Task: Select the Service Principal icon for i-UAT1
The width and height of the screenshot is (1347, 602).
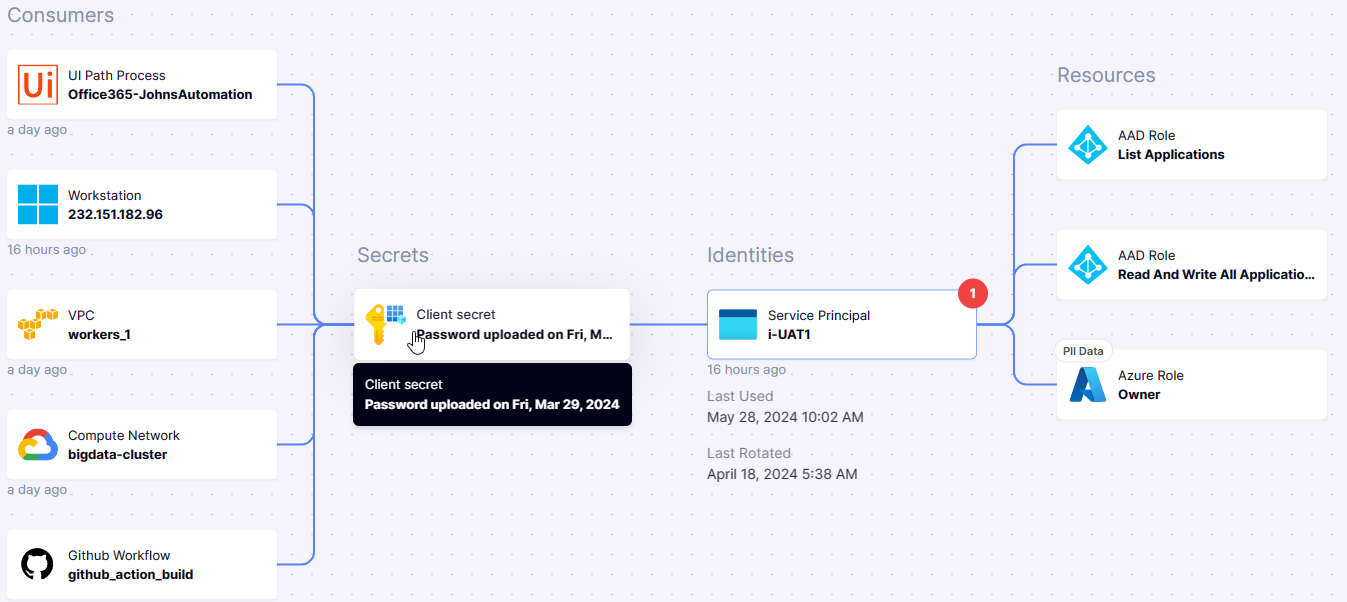Action: coord(737,324)
